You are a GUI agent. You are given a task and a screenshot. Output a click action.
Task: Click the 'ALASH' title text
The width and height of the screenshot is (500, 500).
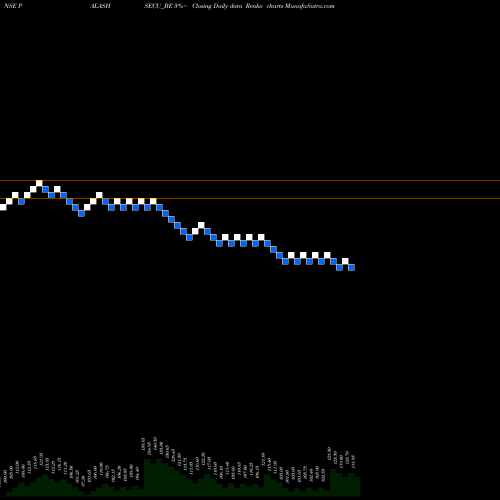coord(100,6)
